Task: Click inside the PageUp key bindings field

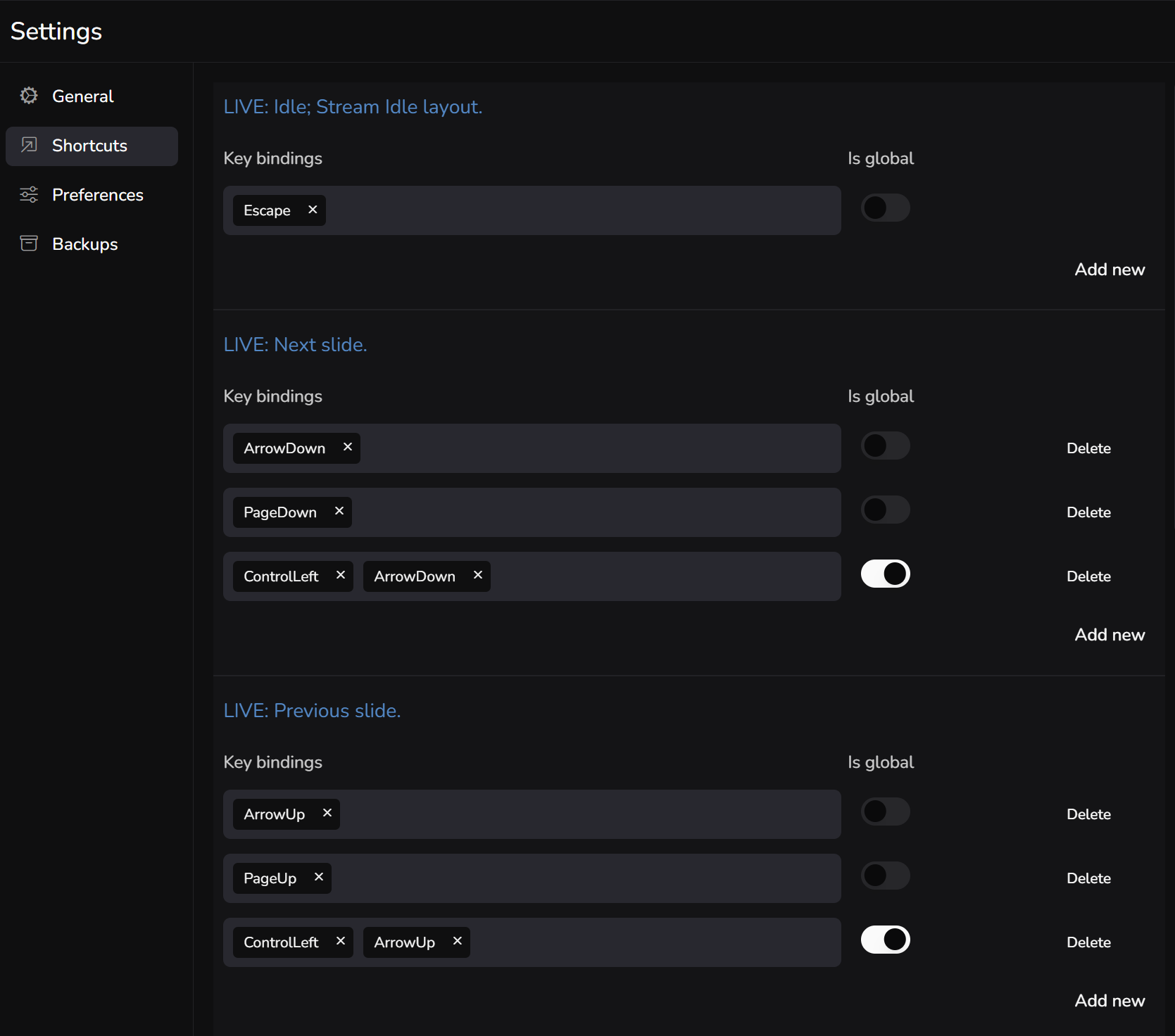Action: click(x=532, y=878)
